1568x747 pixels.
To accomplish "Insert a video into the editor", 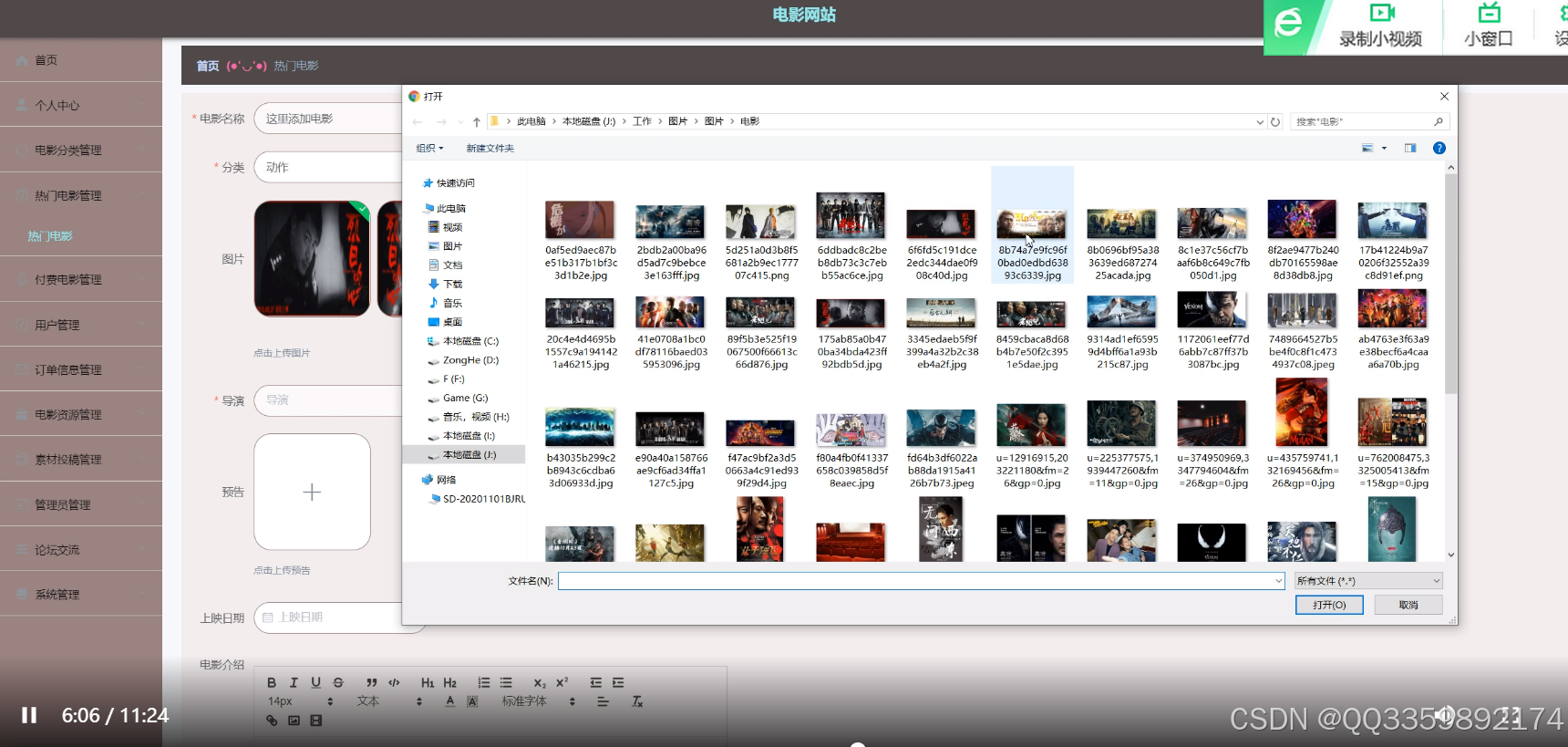I will pos(316,721).
